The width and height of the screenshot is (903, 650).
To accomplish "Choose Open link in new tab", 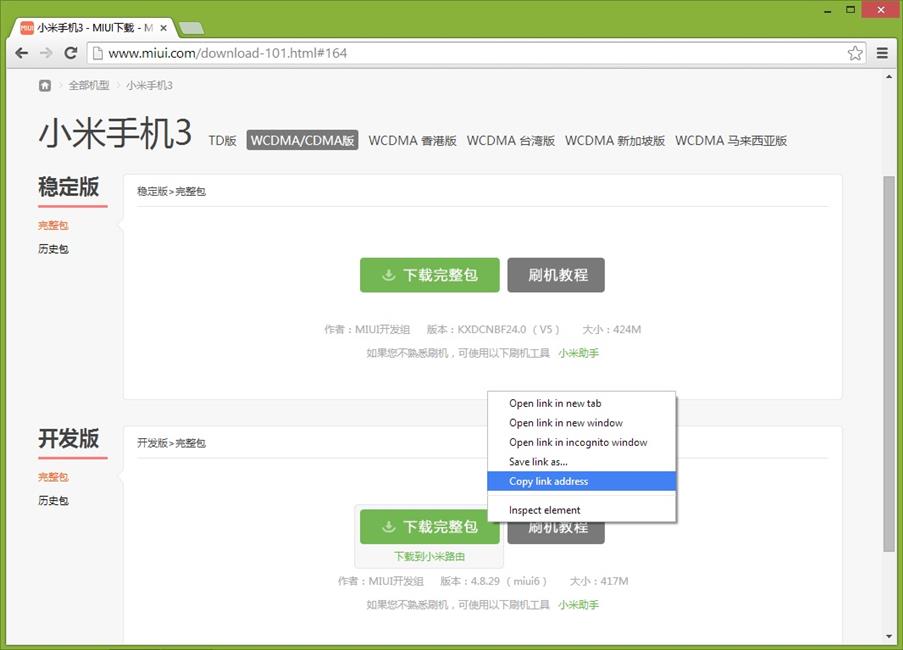I will point(582,403).
